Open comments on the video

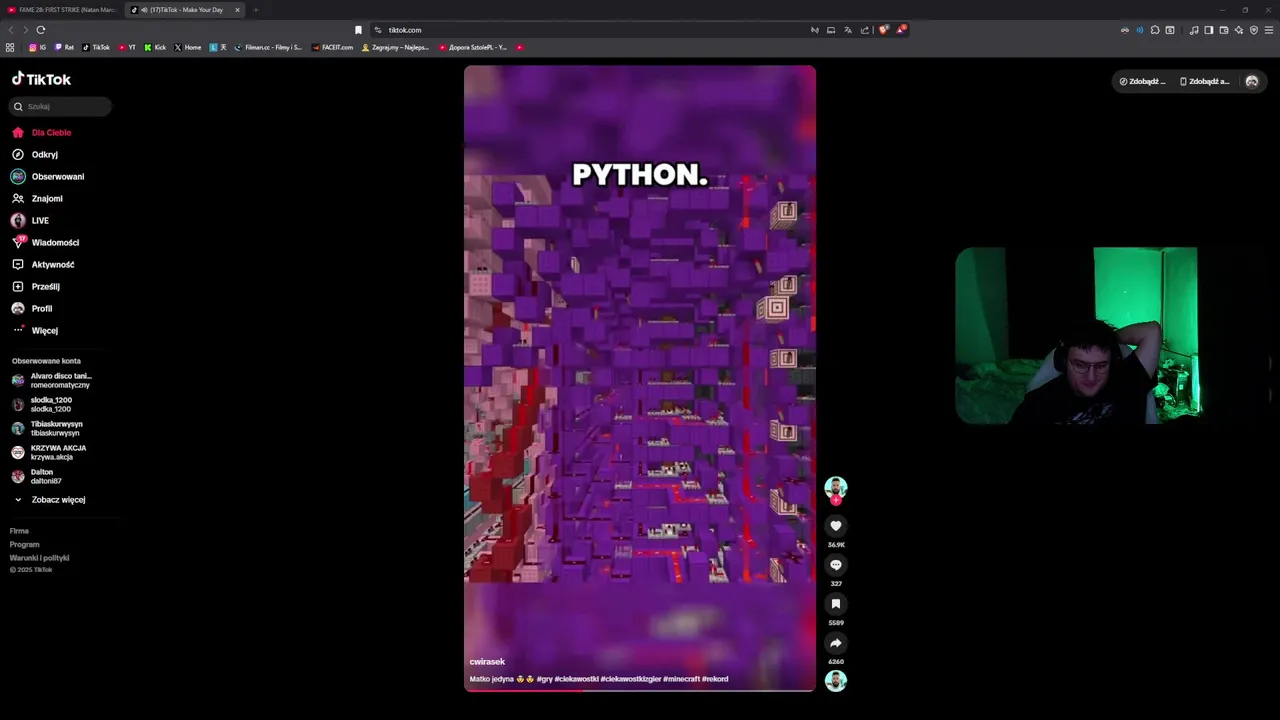[x=836, y=565]
